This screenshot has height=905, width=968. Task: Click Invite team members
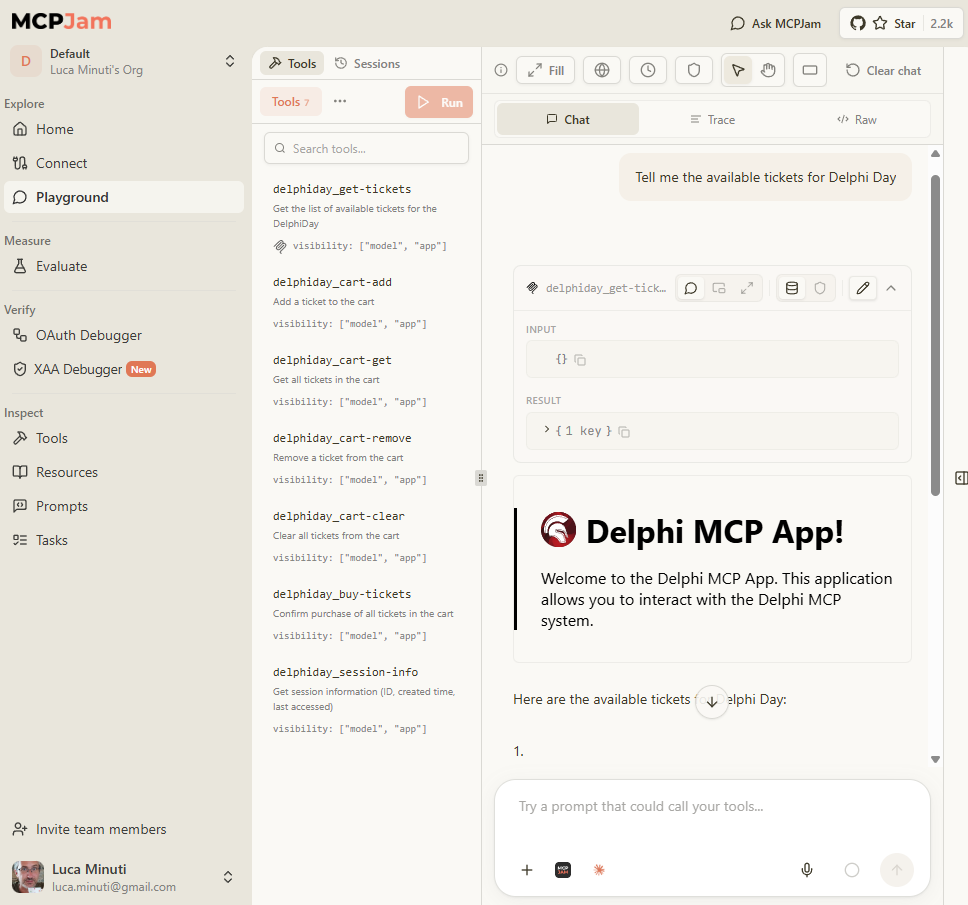click(124, 829)
